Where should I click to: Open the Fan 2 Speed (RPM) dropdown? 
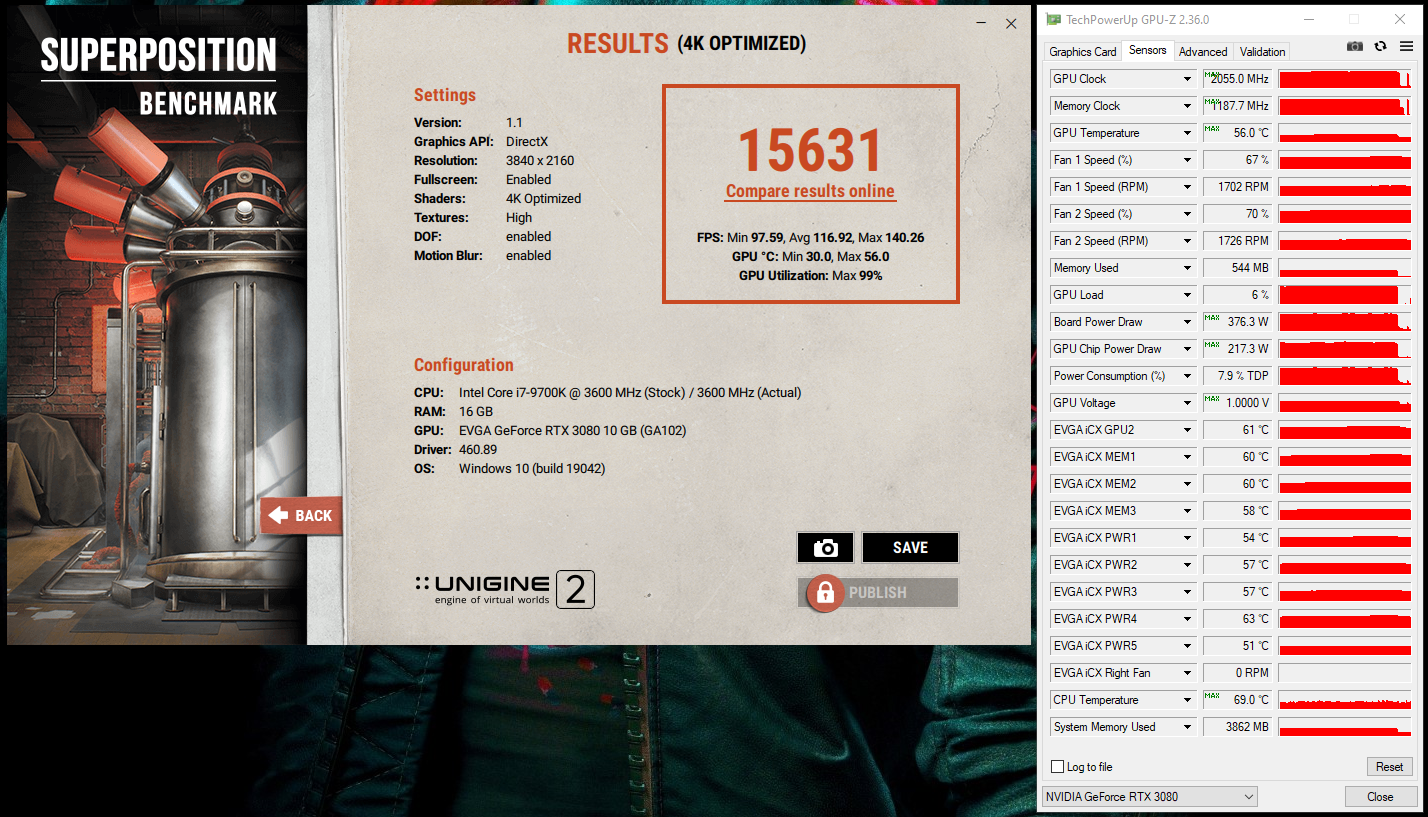pos(1188,241)
